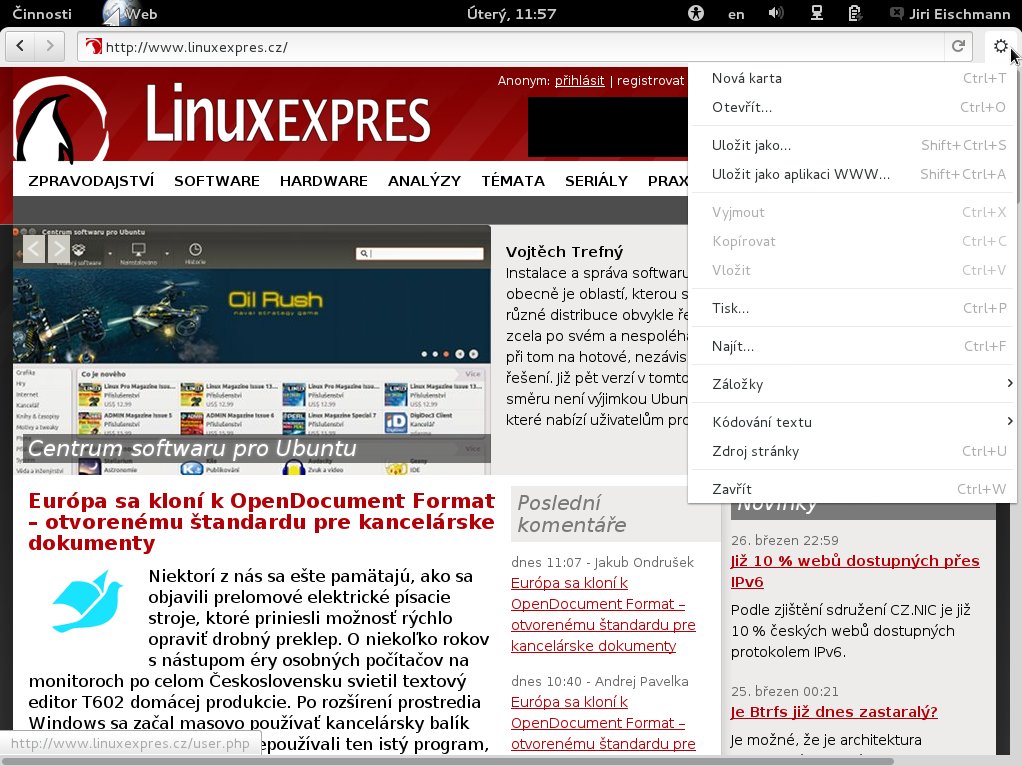Select Nová karta from the menu
Viewport: 1022px width, 766px height.
853,78
